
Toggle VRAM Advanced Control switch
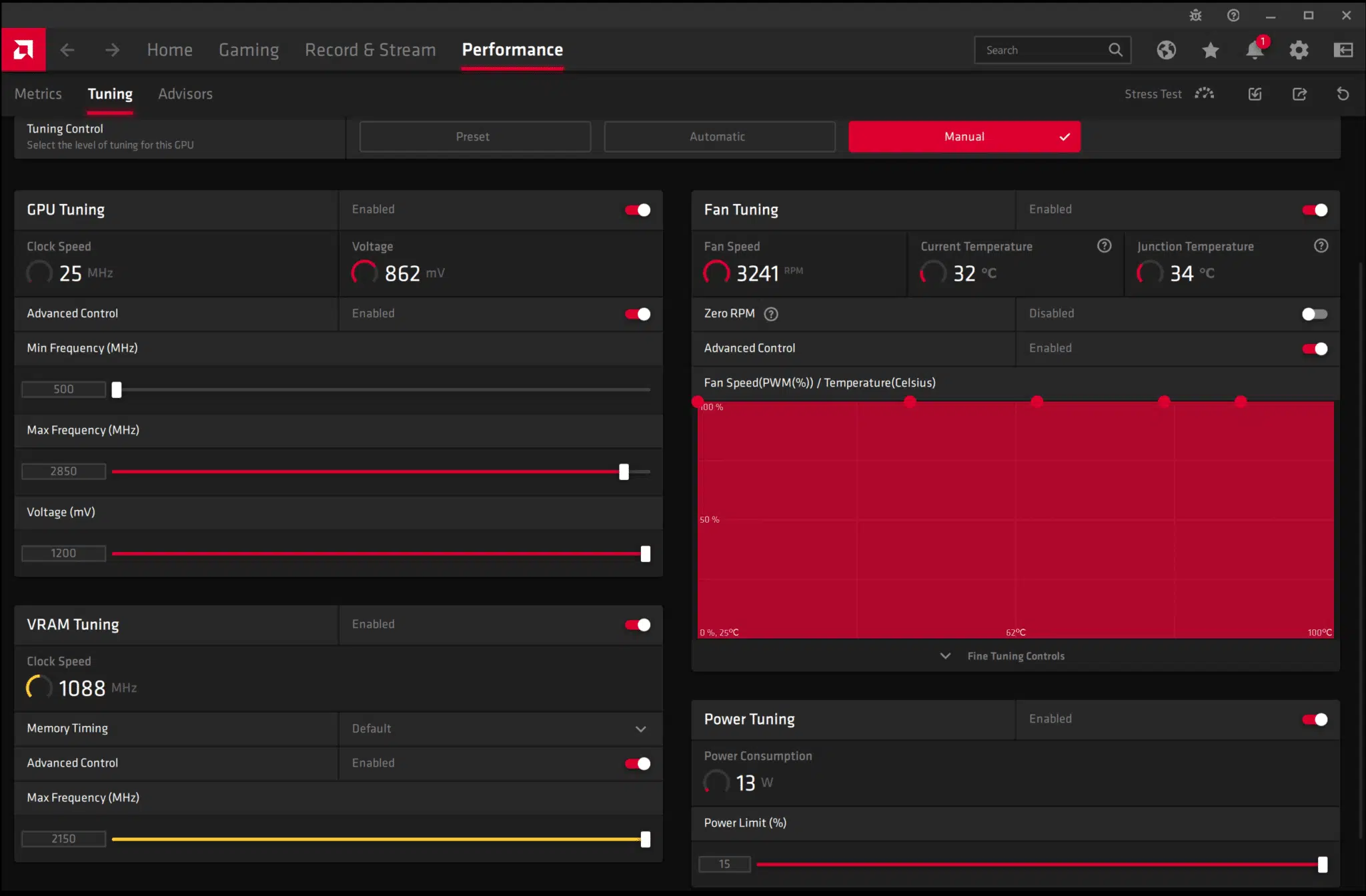point(638,763)
